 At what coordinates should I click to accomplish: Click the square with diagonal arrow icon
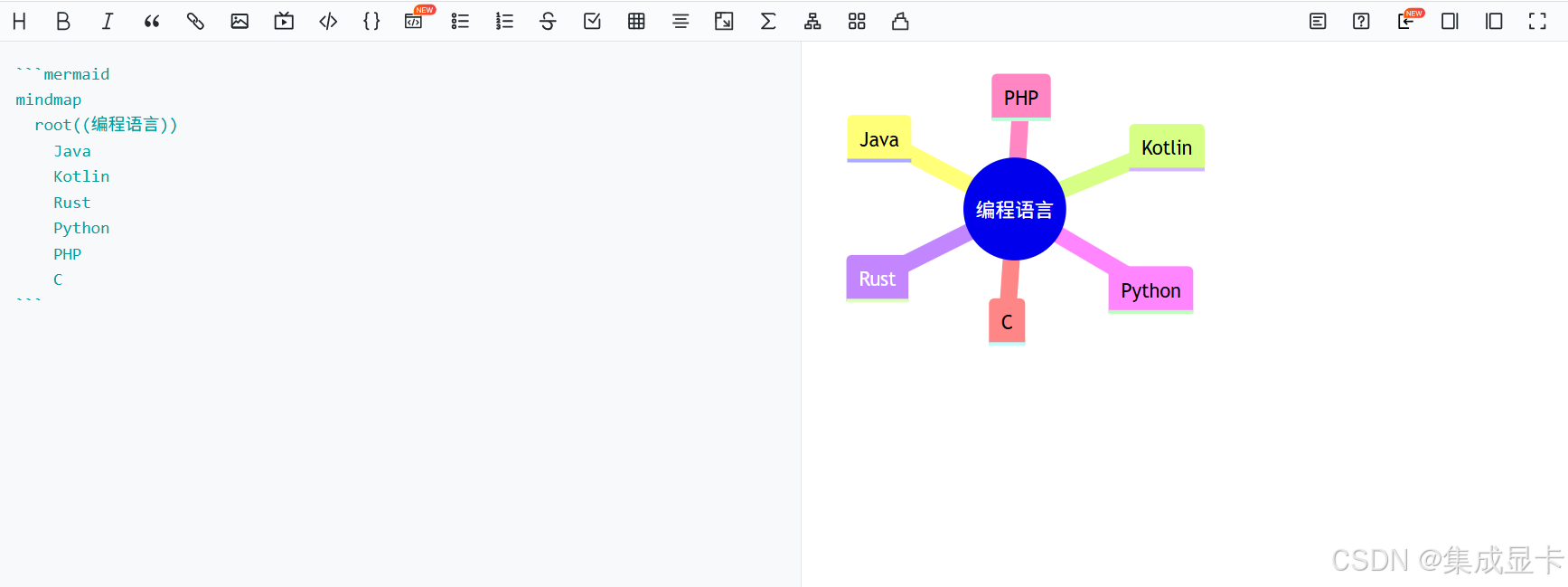pos(724,21)
